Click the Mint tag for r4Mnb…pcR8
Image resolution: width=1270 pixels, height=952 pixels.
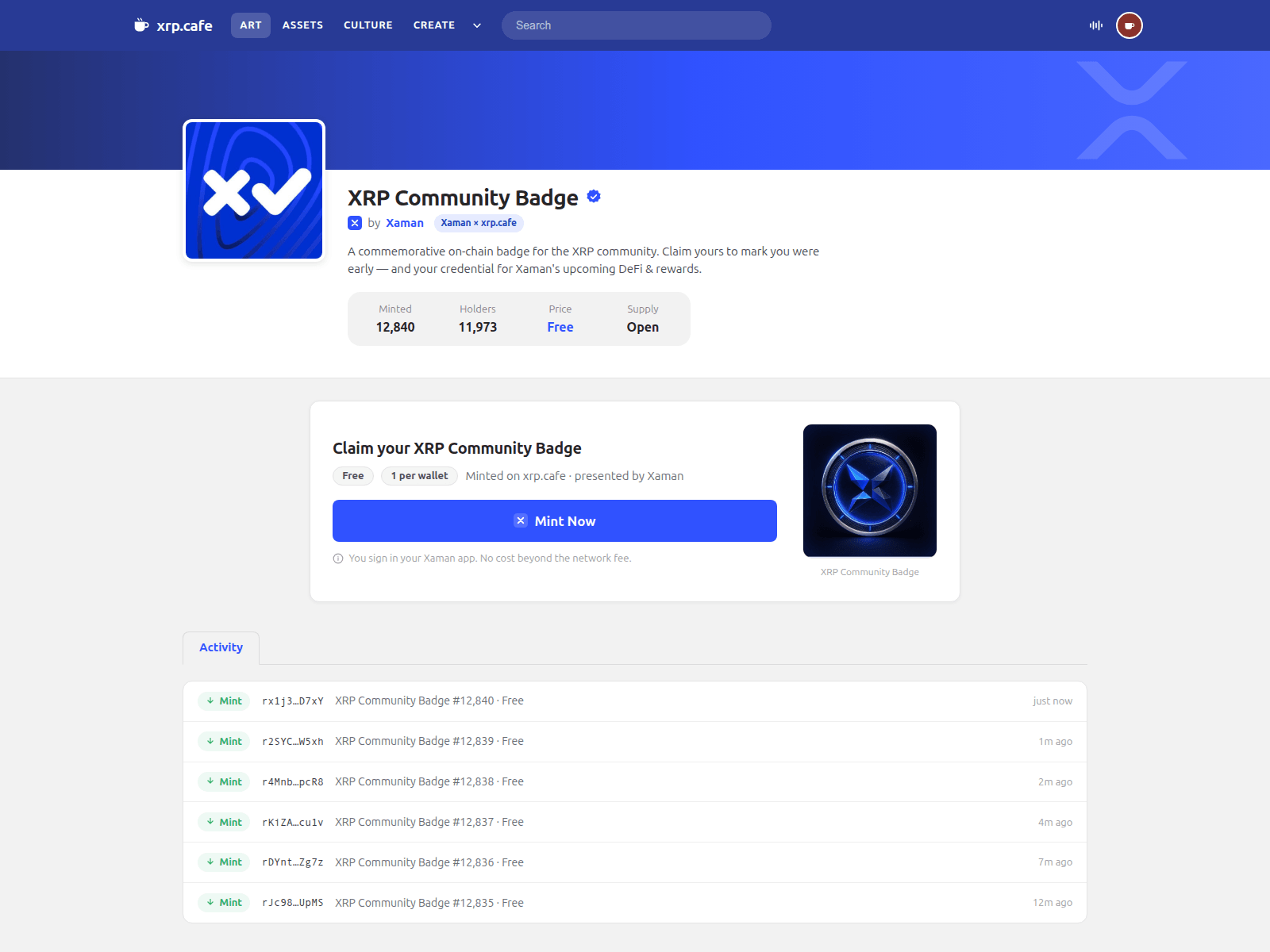224,781
